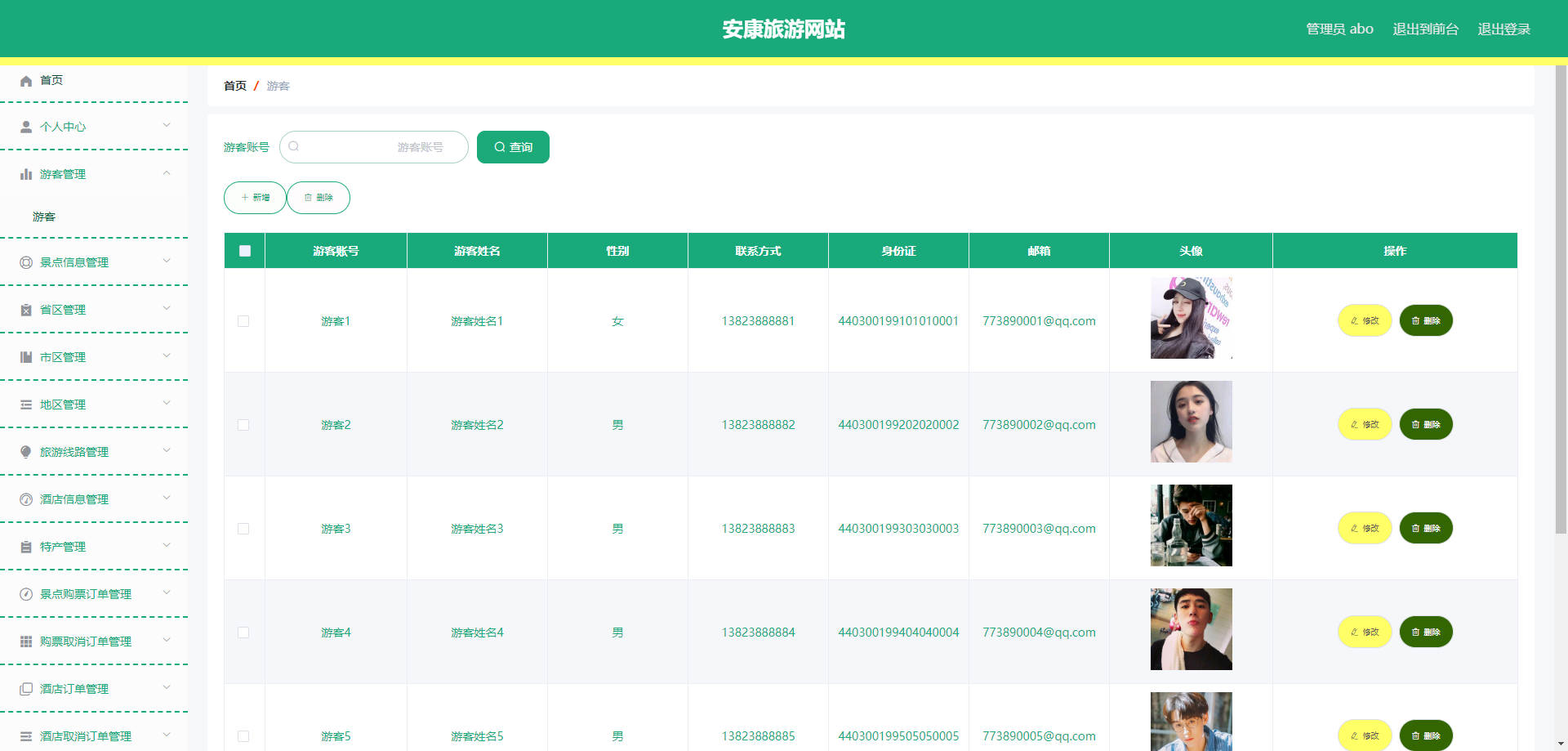This screenshot has width=1568, height=751.
Task: Expand the 个人中心 menu chevron
Action: [167, 125]
